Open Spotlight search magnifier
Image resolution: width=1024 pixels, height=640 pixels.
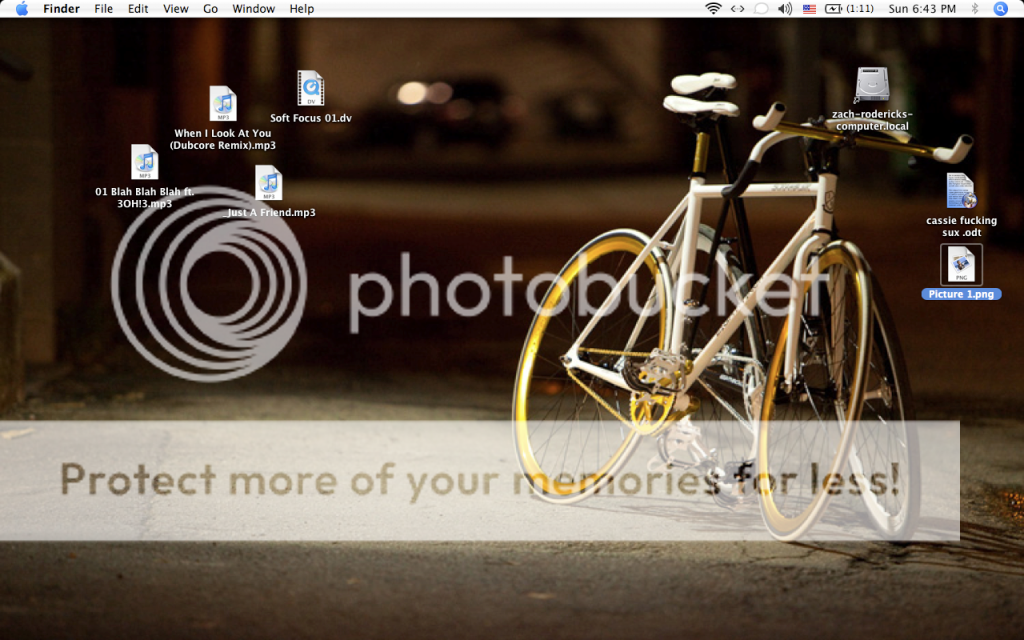[x=1000, y=9]
